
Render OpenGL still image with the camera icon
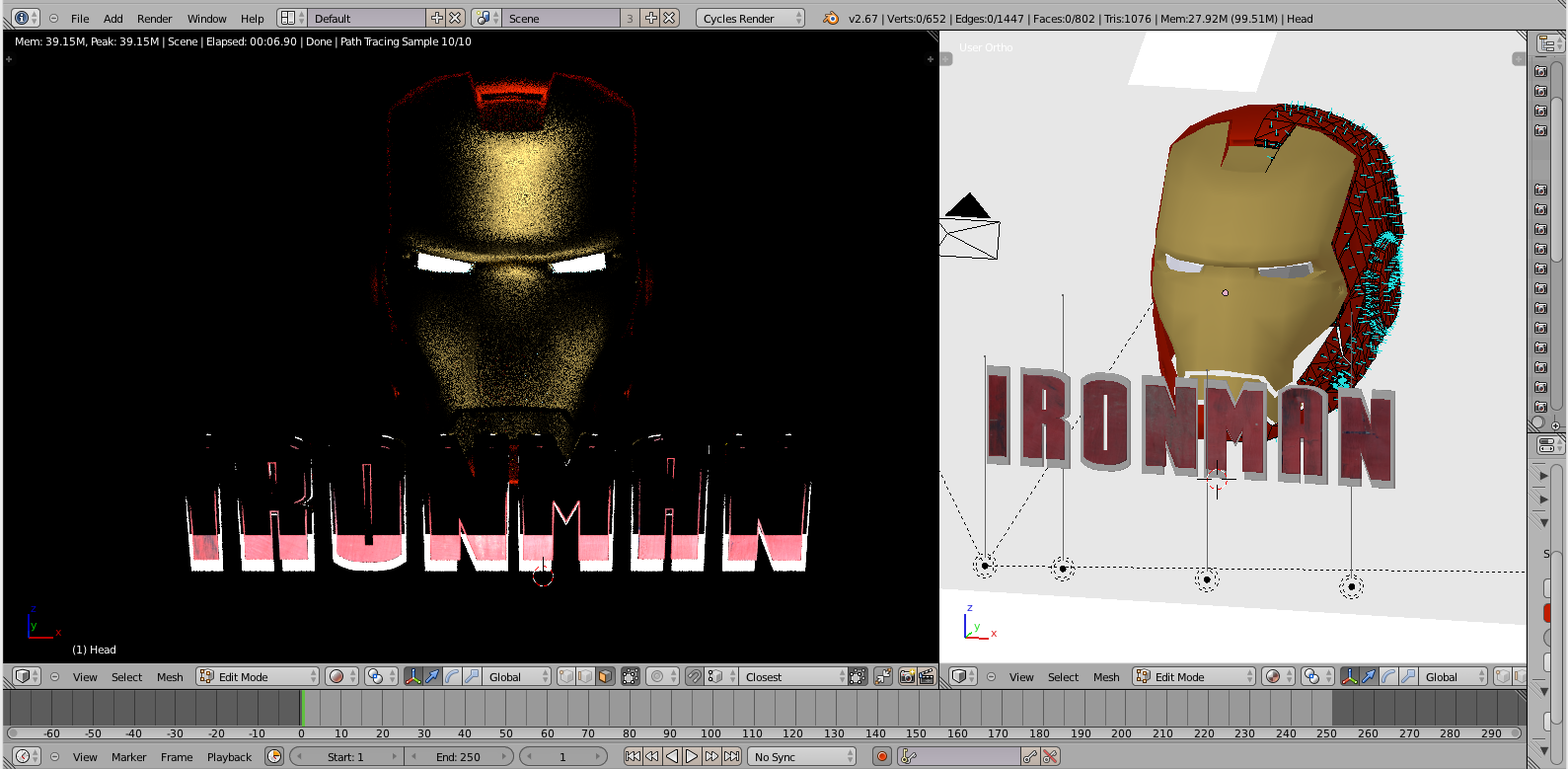click(907, 677)
